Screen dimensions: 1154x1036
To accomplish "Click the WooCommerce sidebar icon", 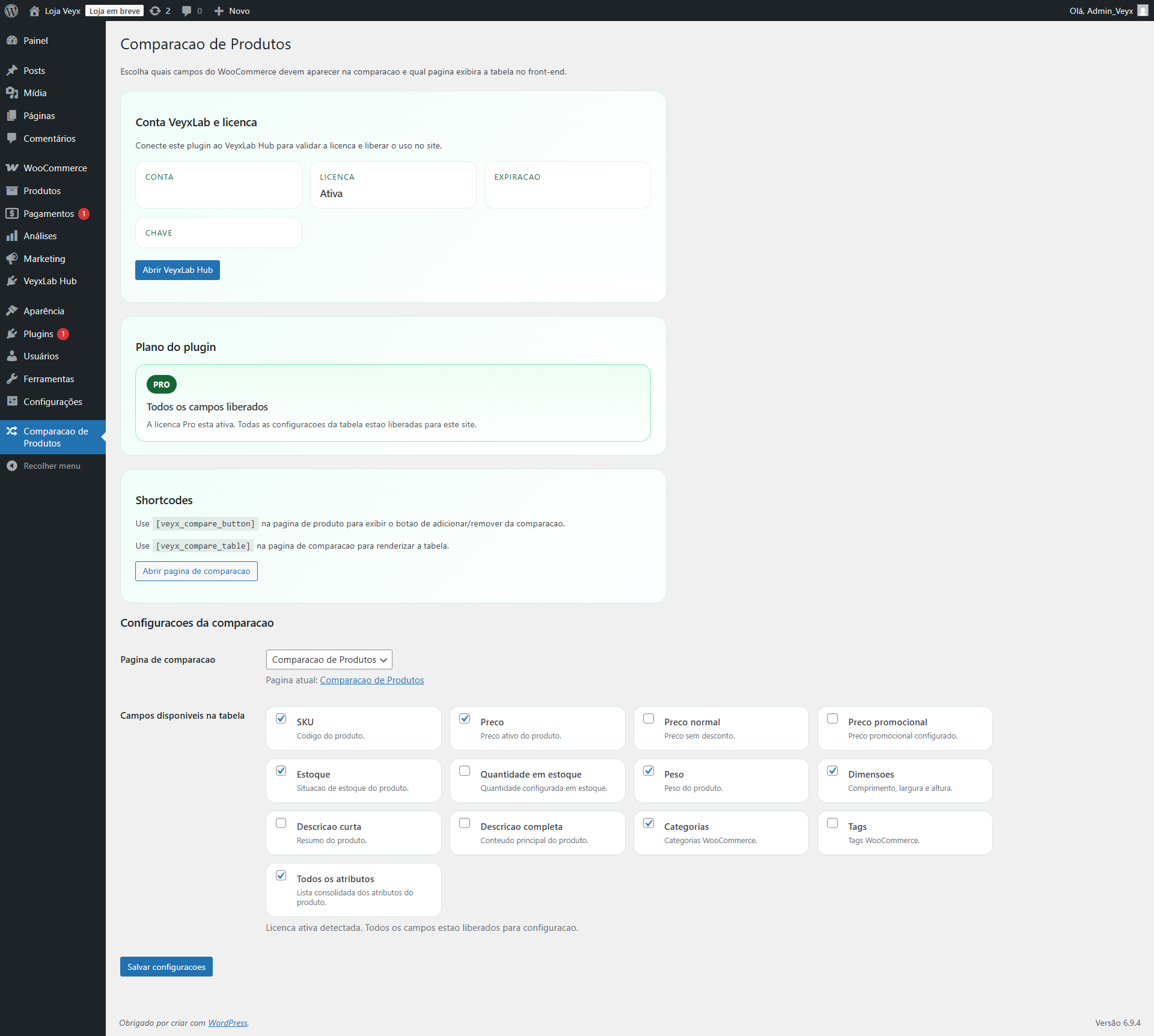I will [x=11, y=168].
